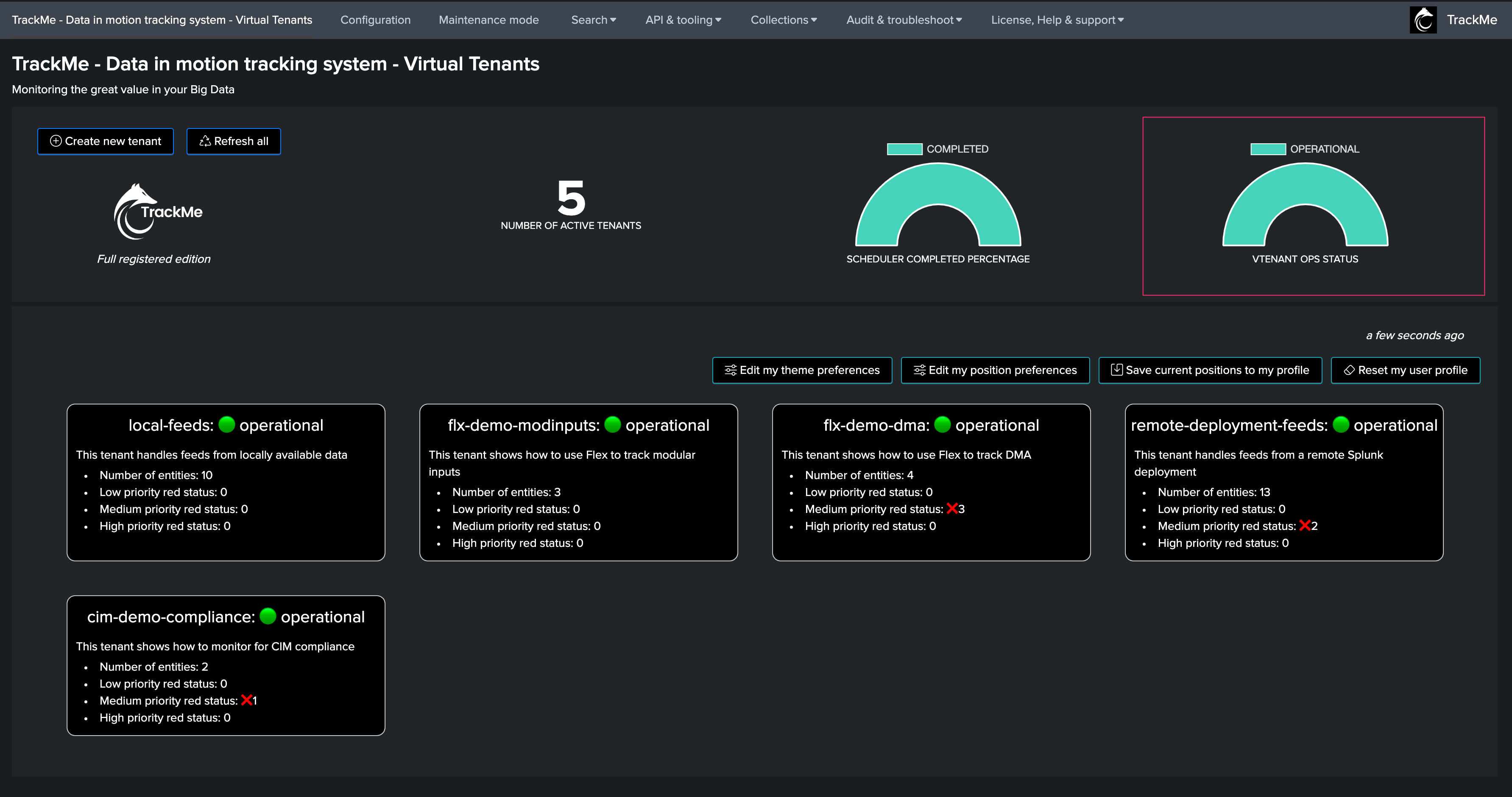Click "a few seconds ago" refresh timestamp
The width and height of the screenshot is (1512, 797).
1415,335
